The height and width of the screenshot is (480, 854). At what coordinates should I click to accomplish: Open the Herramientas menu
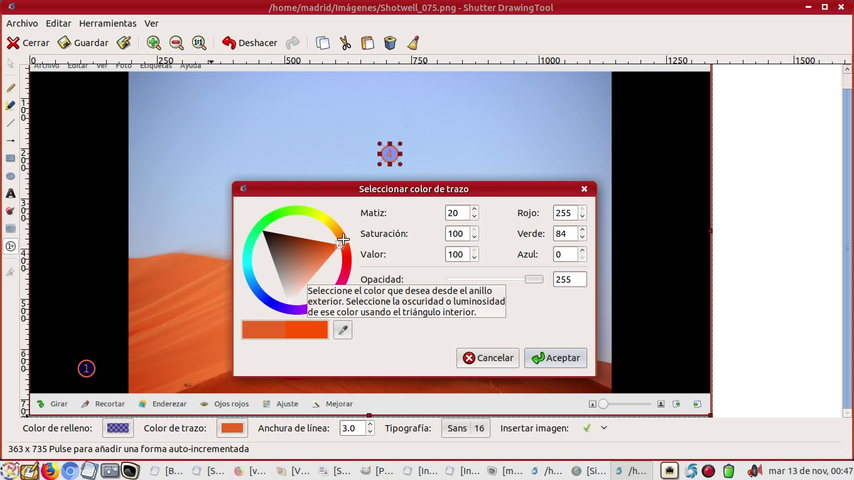click(x=107, y=23)
